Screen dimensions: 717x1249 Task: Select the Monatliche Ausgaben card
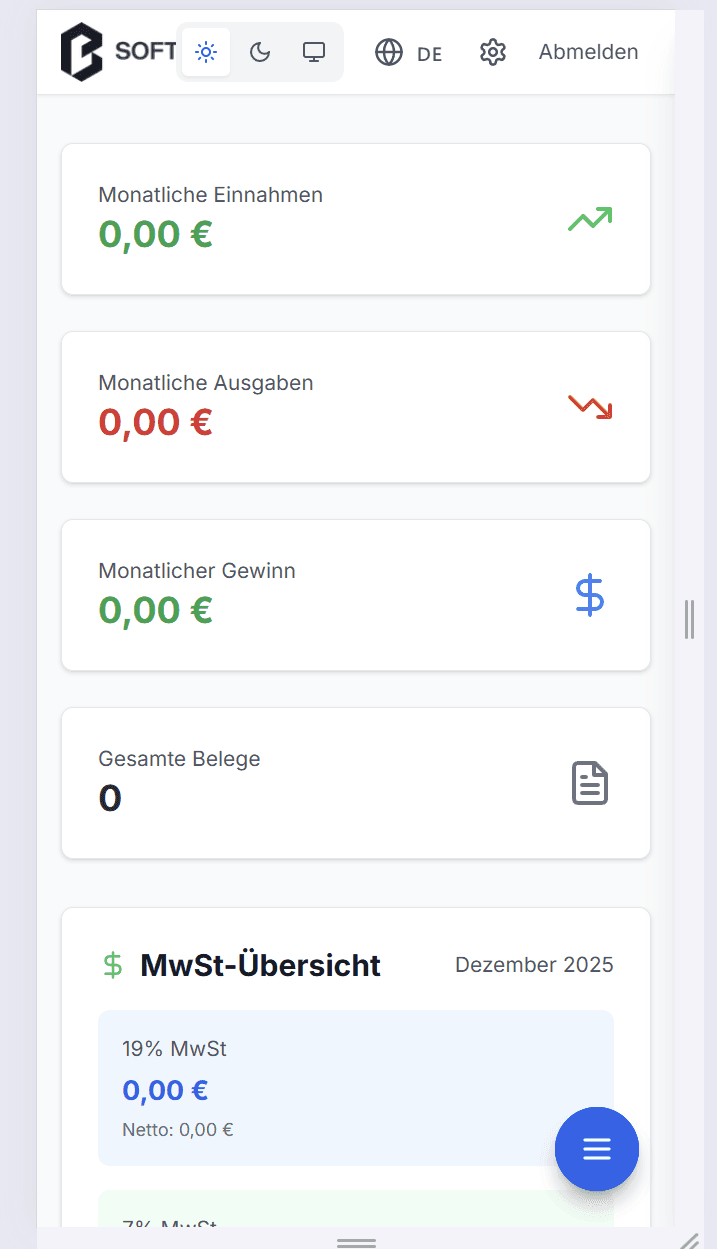300,407
